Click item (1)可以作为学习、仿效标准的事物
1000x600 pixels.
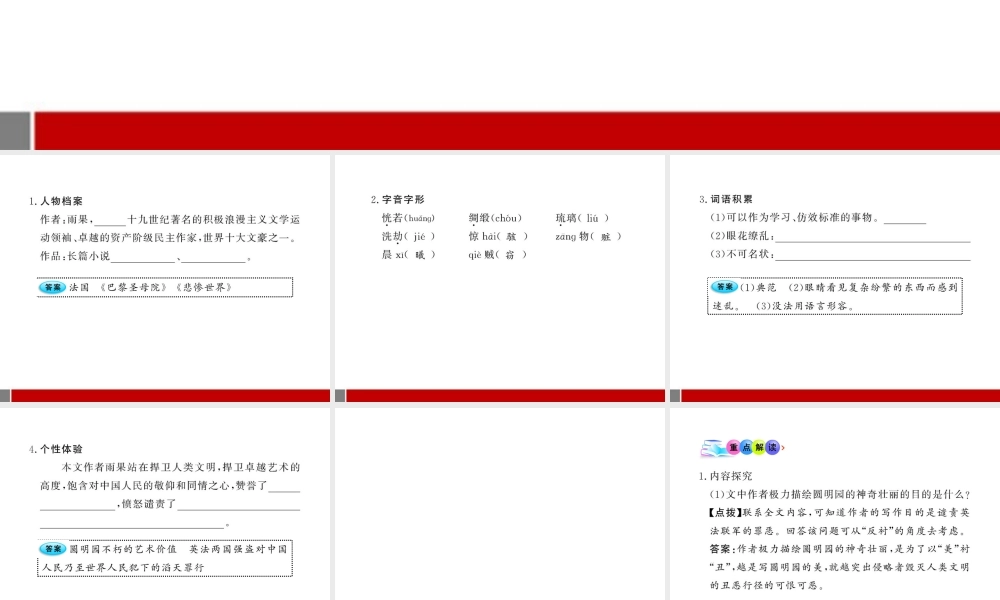(818, 217)
